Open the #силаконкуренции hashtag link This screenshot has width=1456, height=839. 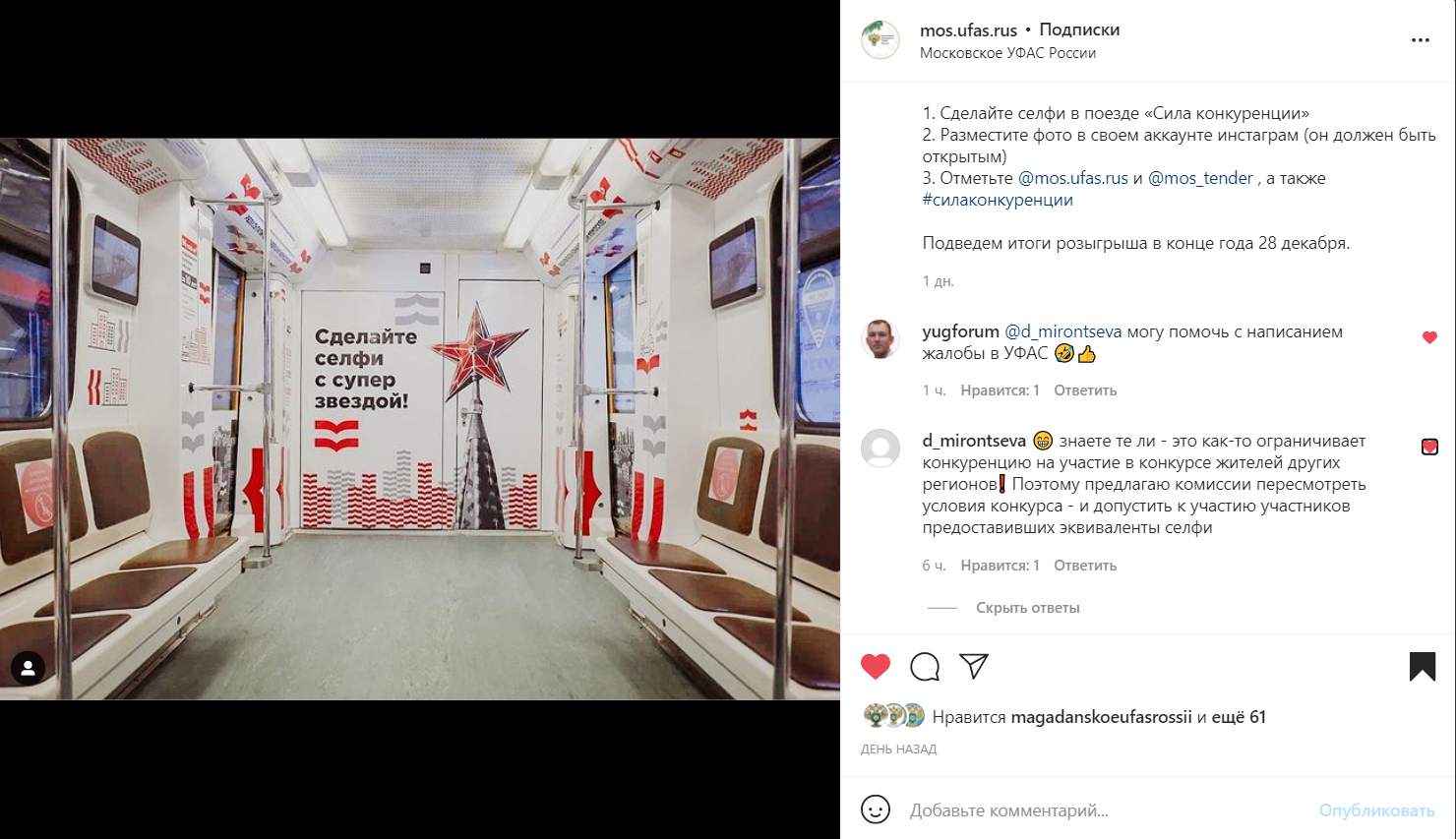[998, 200]
